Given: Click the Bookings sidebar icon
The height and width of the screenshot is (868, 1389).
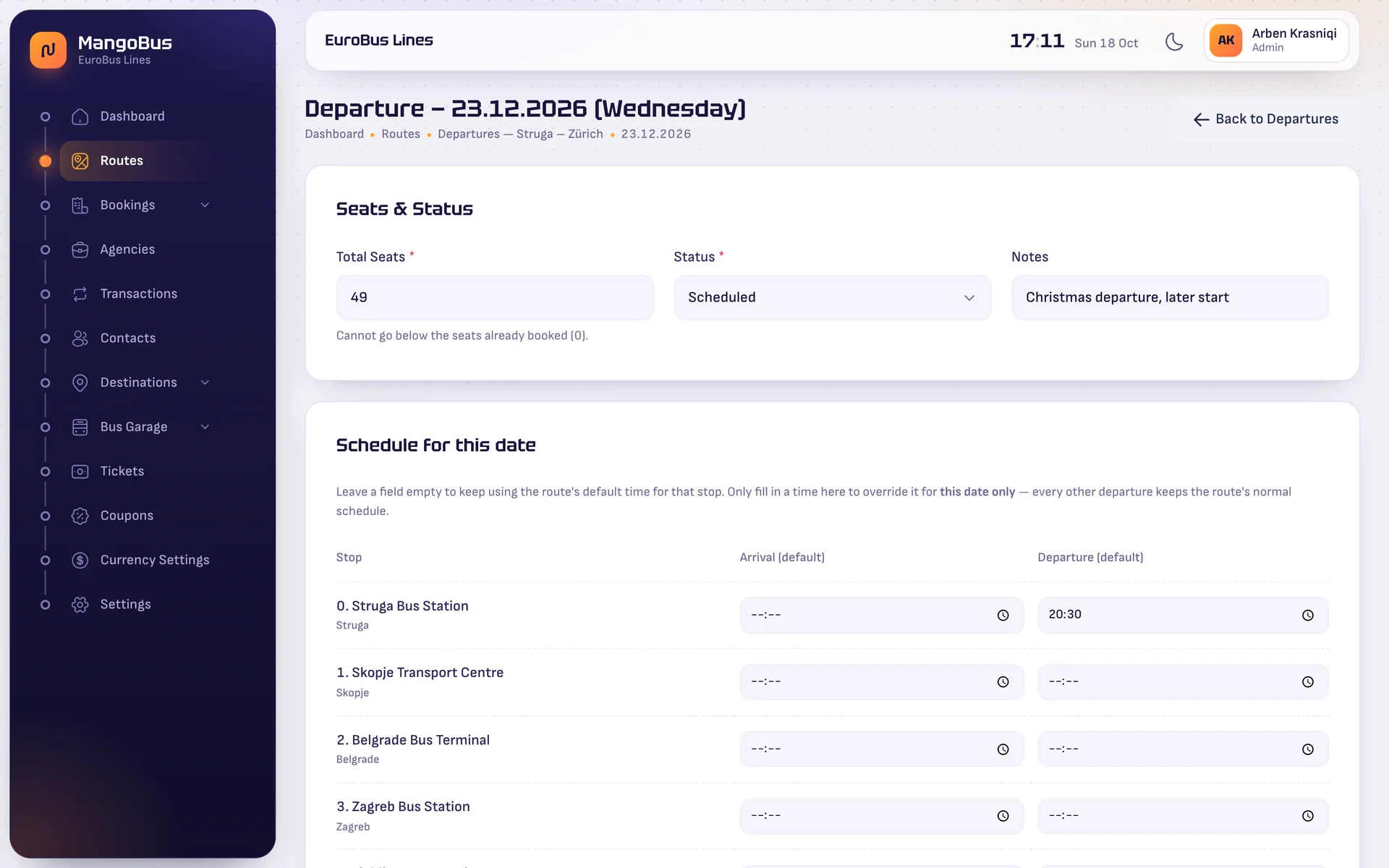Looking at the screenshot, I should tap(80, 205).
